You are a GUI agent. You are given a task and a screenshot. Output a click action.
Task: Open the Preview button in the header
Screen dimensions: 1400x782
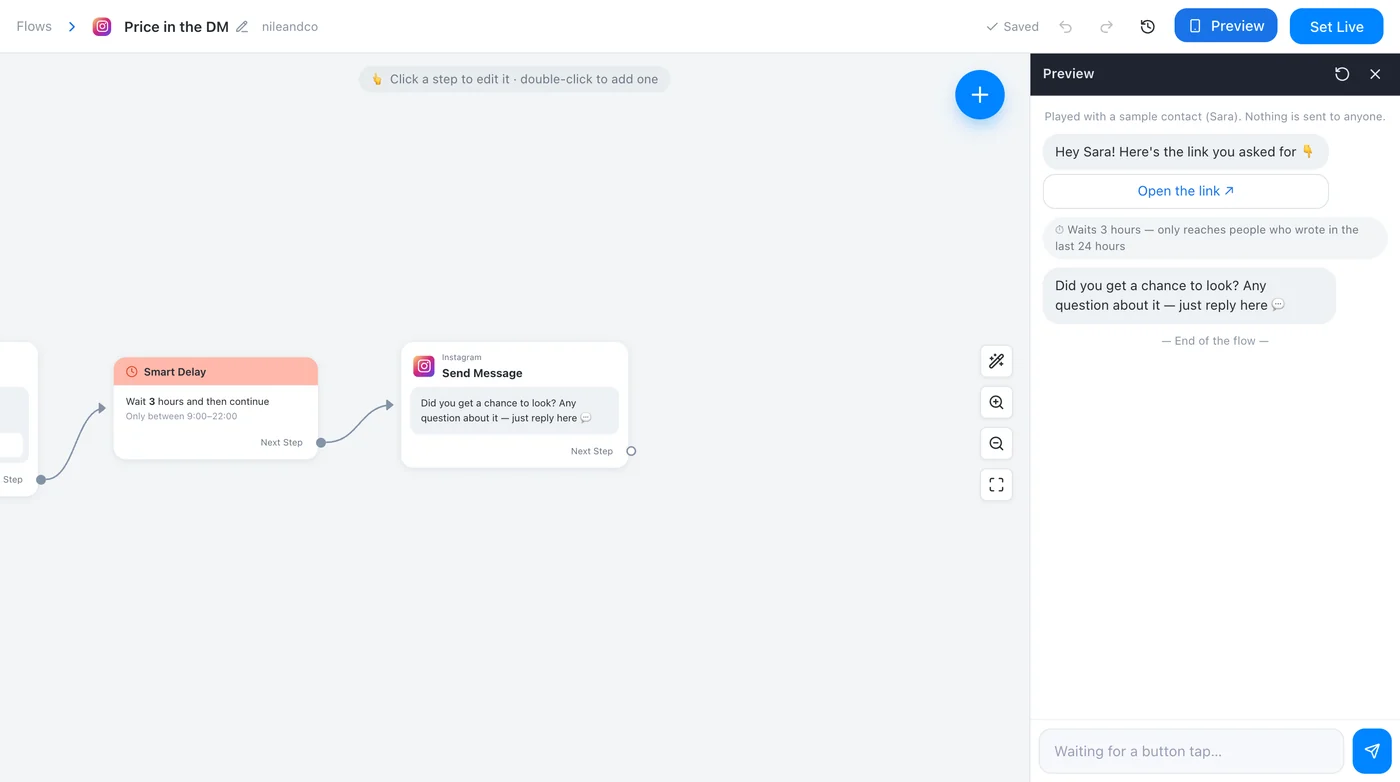tap(1226, 26)
